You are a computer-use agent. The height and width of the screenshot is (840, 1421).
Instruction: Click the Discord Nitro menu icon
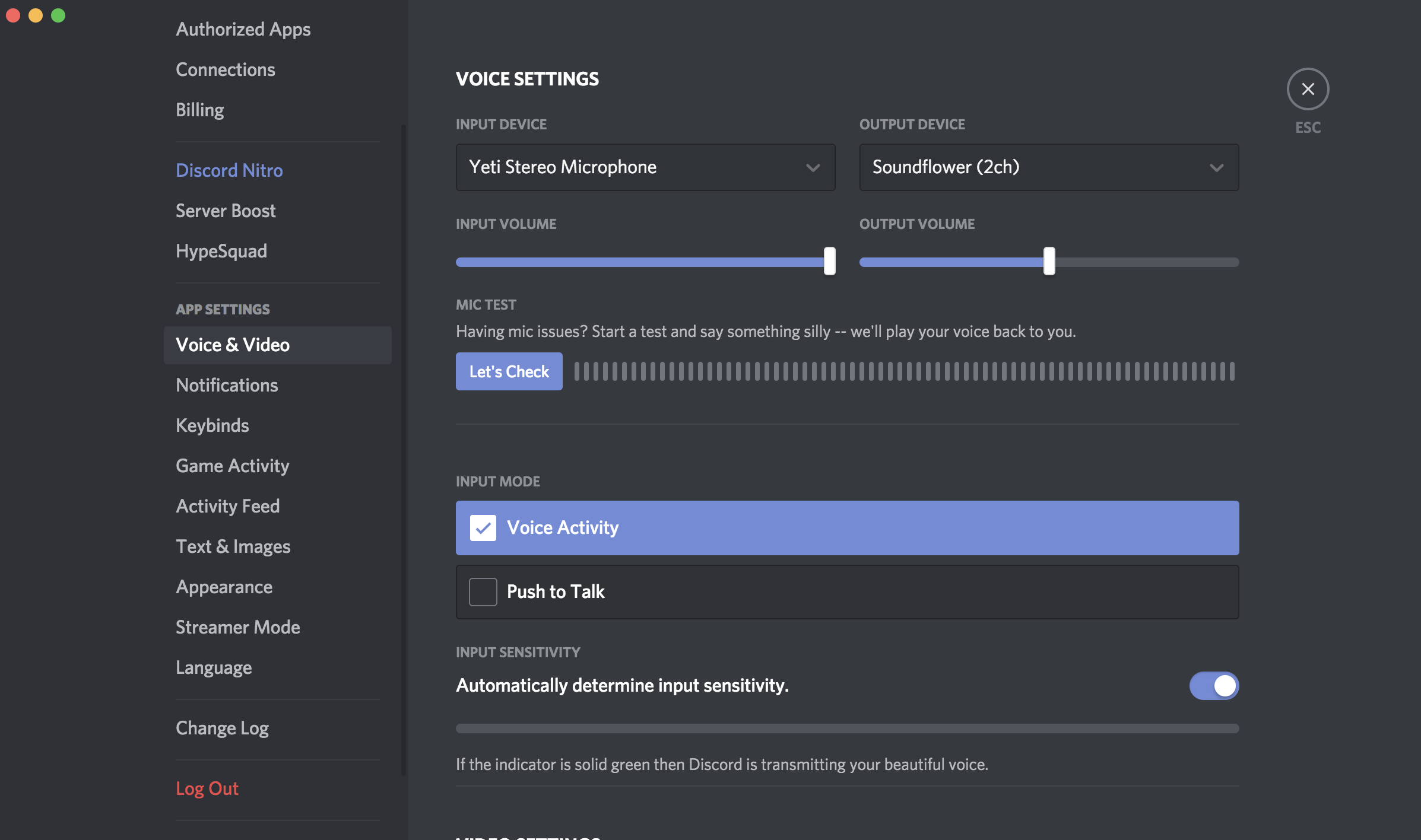229,170
